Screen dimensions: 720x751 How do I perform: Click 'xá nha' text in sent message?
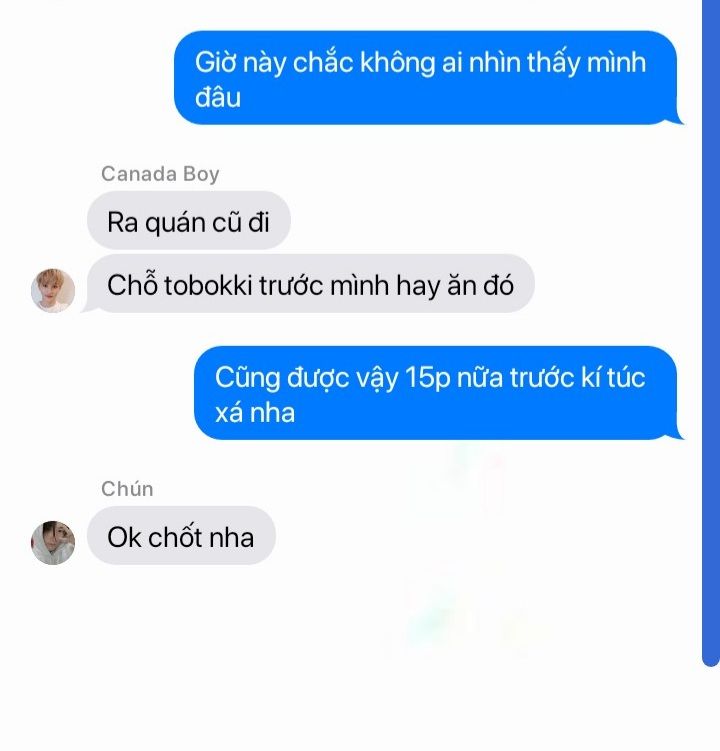tap(255, 413)
